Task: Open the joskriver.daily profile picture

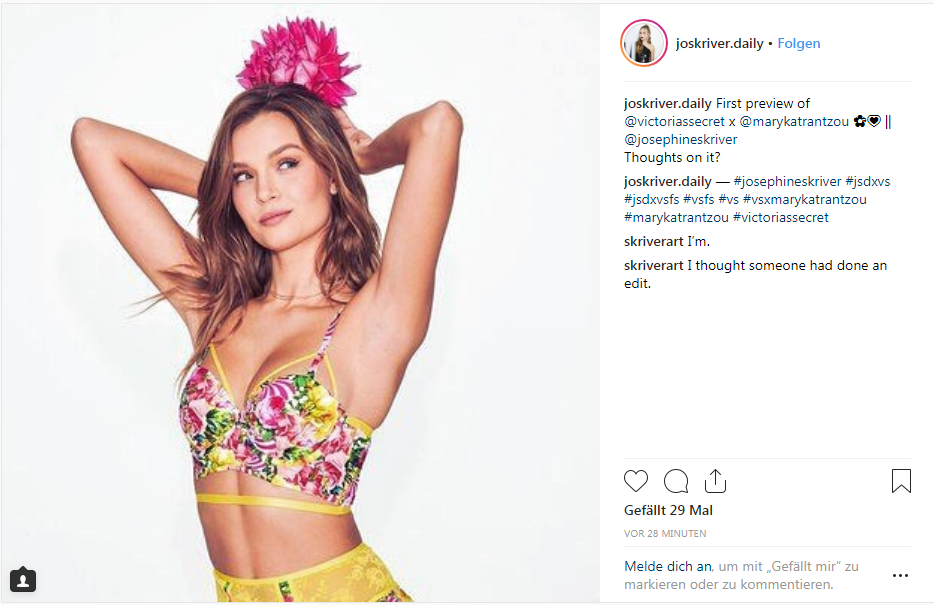Action: [x=644, y=43]
